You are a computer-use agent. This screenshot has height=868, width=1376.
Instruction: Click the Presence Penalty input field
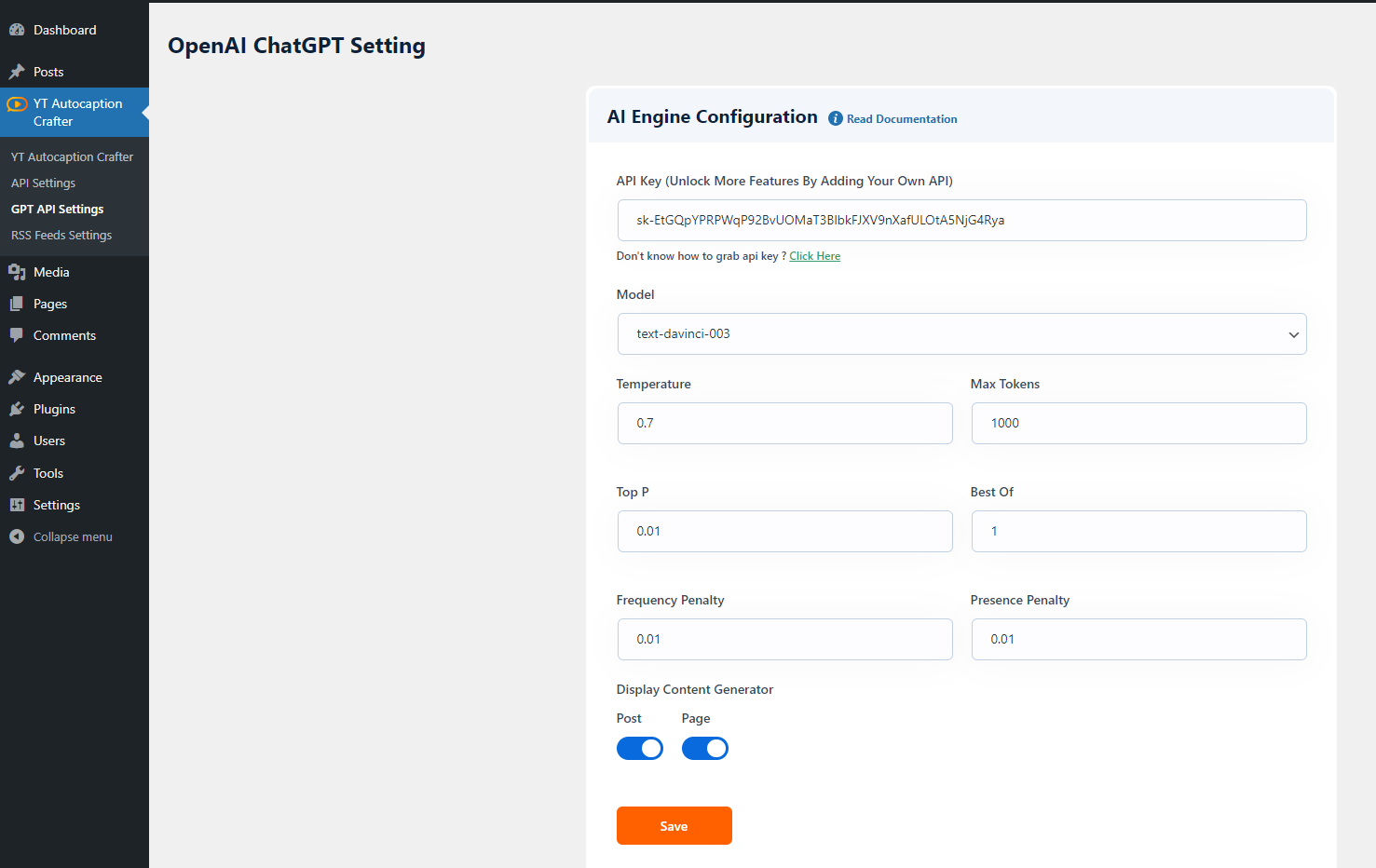coord(1138,640)
